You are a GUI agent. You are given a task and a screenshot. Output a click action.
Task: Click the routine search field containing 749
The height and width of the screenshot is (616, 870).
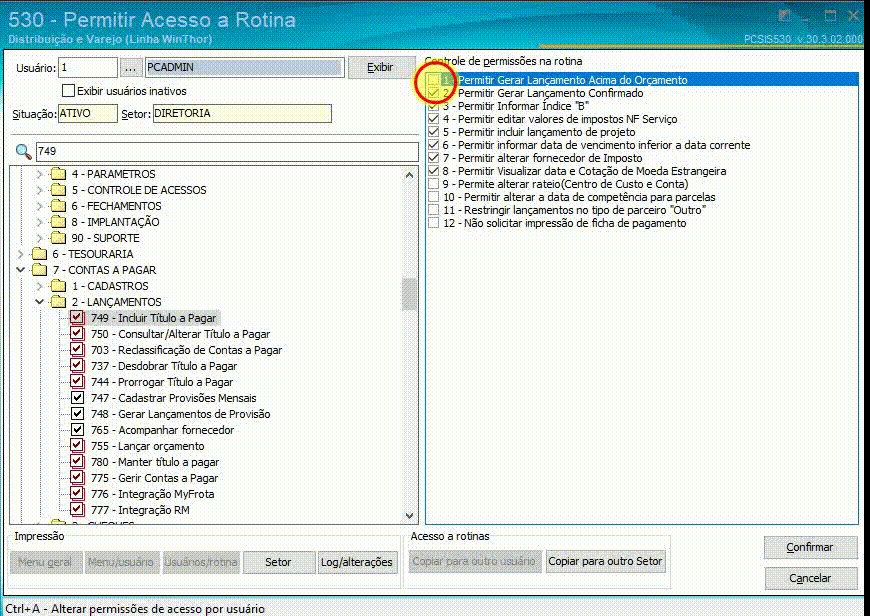(227, 152)
